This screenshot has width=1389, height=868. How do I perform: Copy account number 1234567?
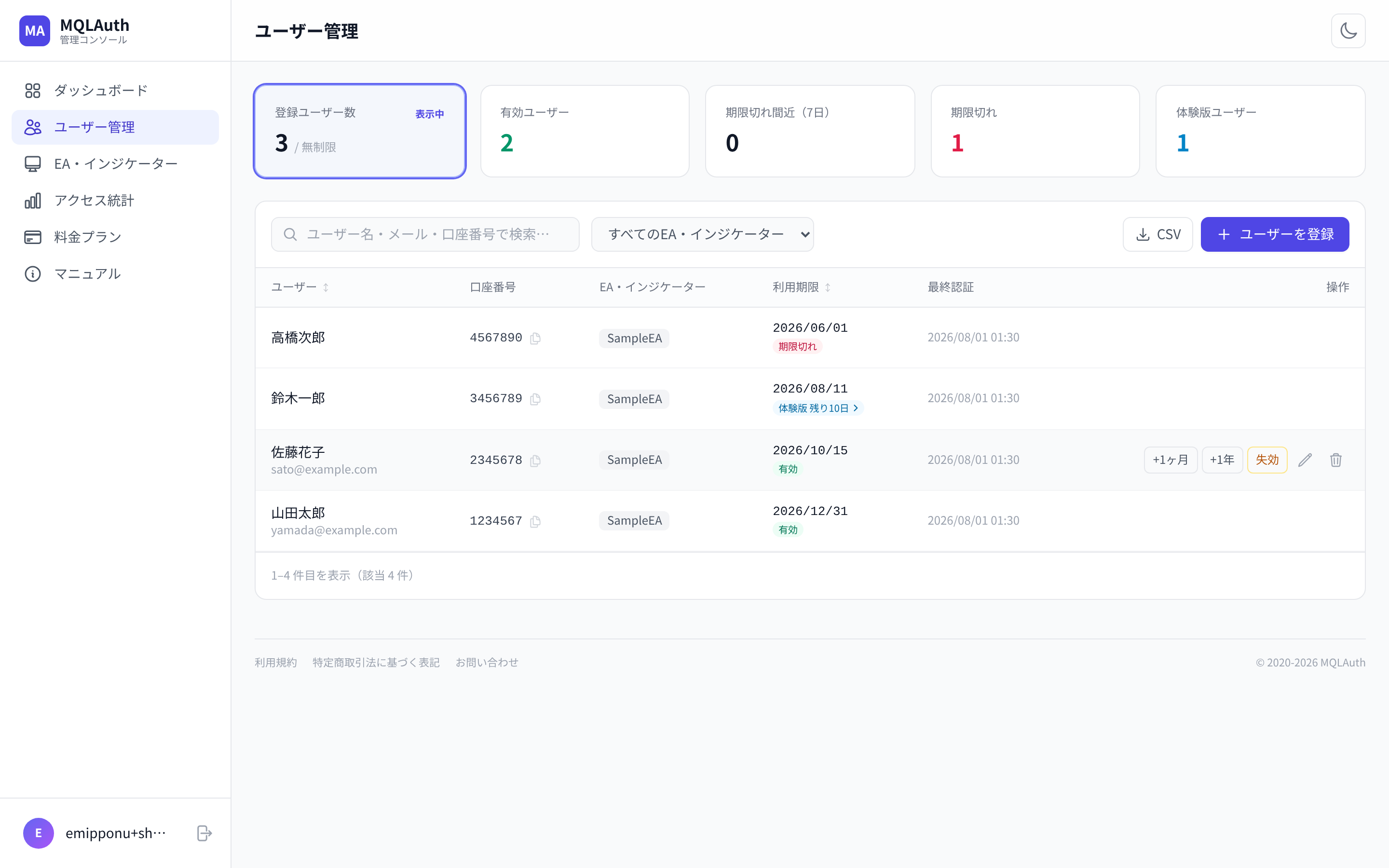point(535,521)
